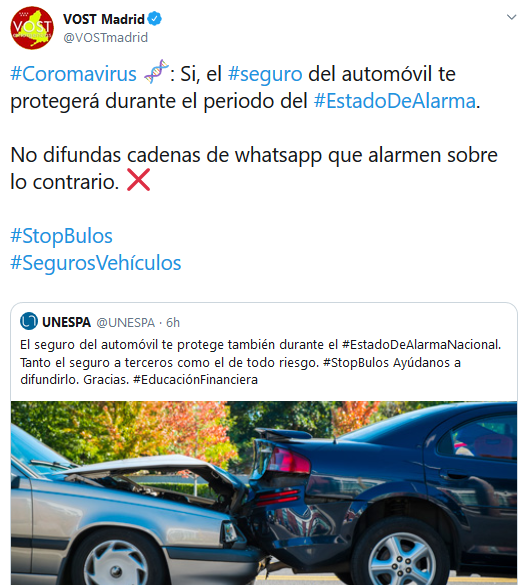
Task: Follow the #EstadoDeAlarma hashtag
Action: (395, 101)
